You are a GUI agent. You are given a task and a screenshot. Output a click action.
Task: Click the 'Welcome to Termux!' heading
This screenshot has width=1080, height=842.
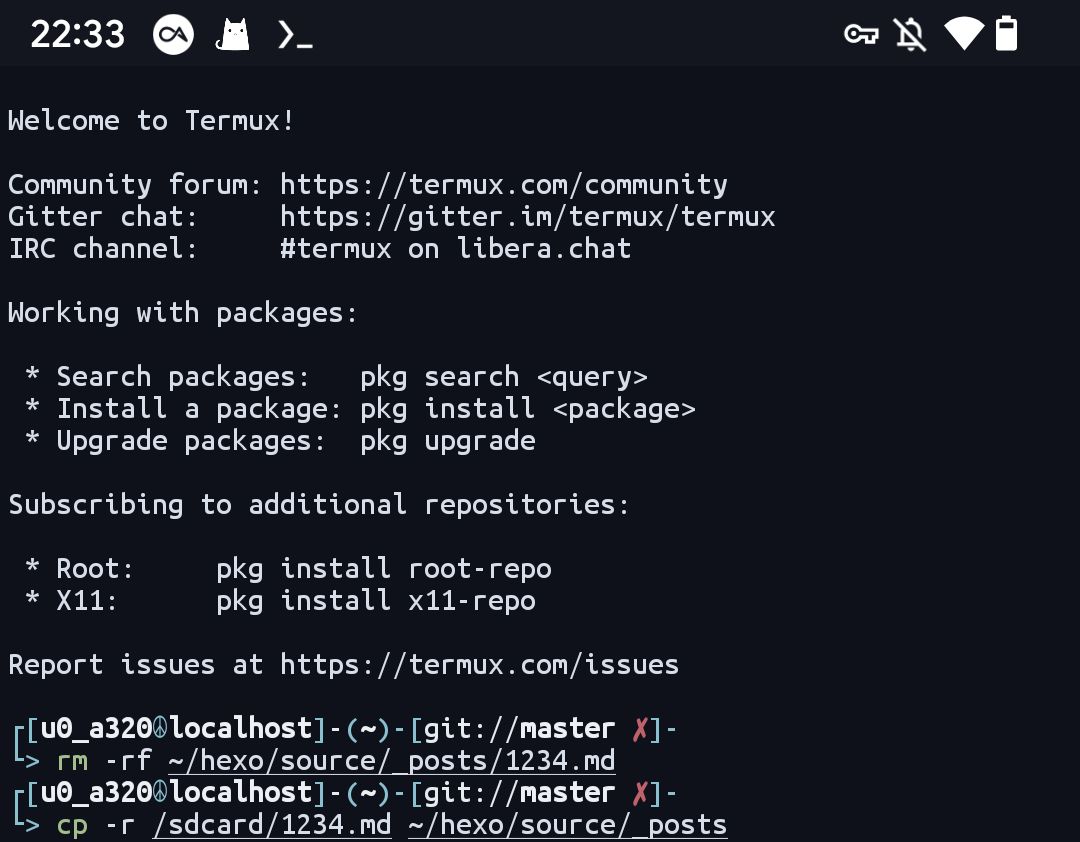coord(151,121)
